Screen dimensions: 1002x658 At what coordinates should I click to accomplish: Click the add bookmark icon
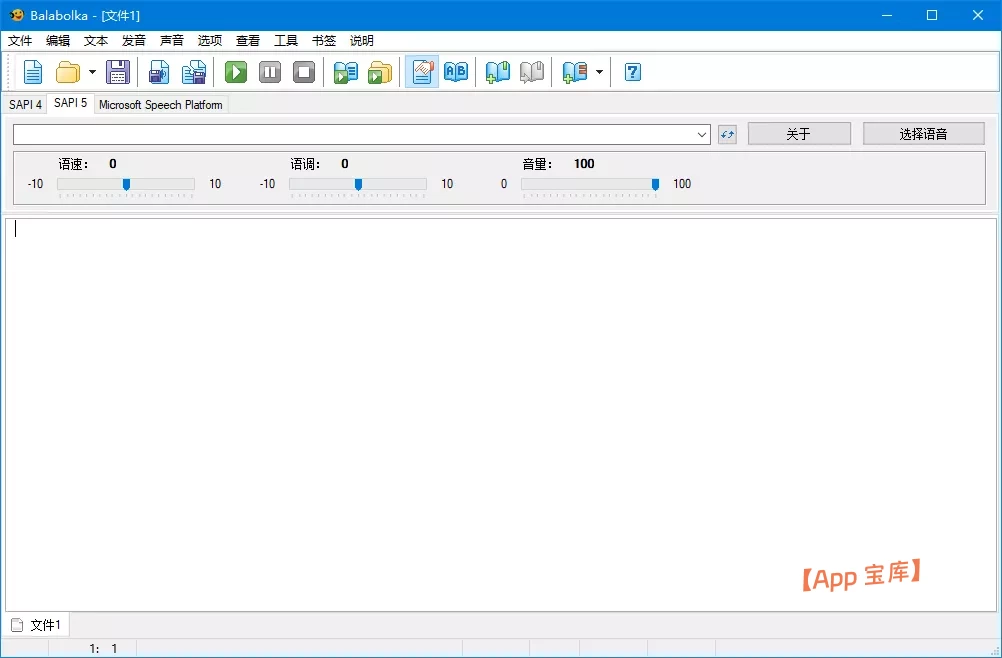(498, 72)
